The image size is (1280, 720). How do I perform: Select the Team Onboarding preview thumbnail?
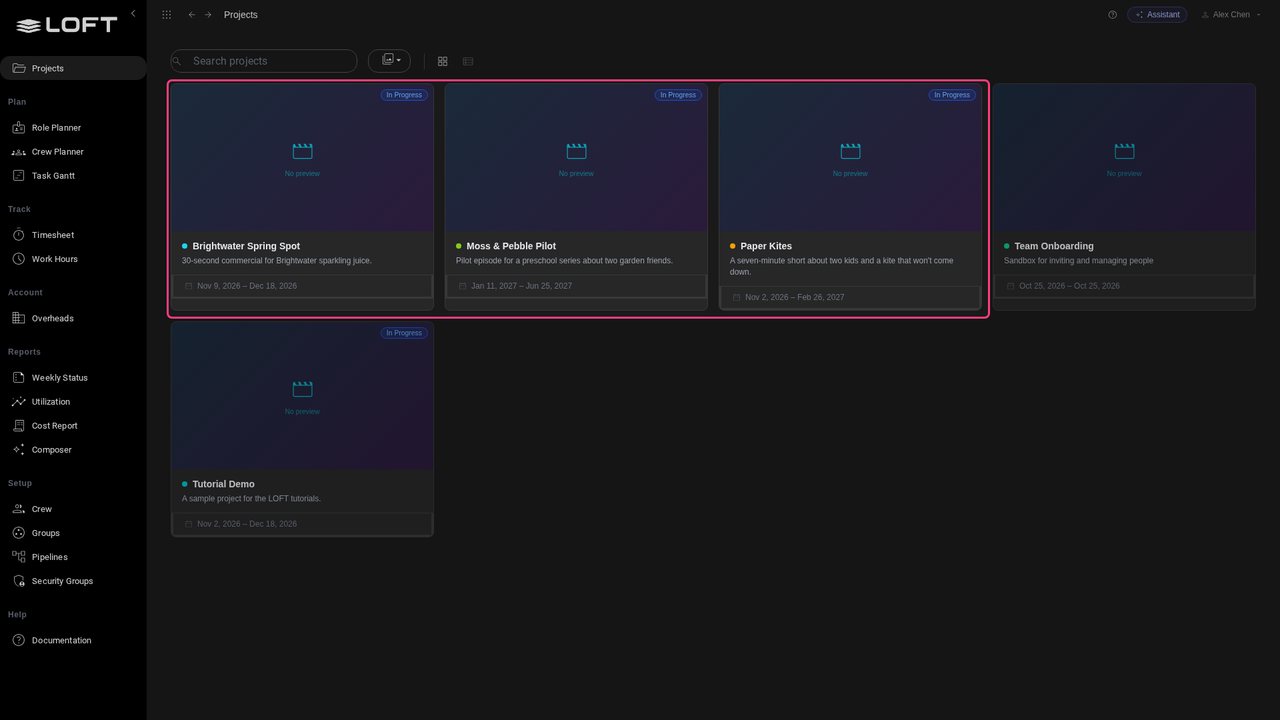[1124, 158]
